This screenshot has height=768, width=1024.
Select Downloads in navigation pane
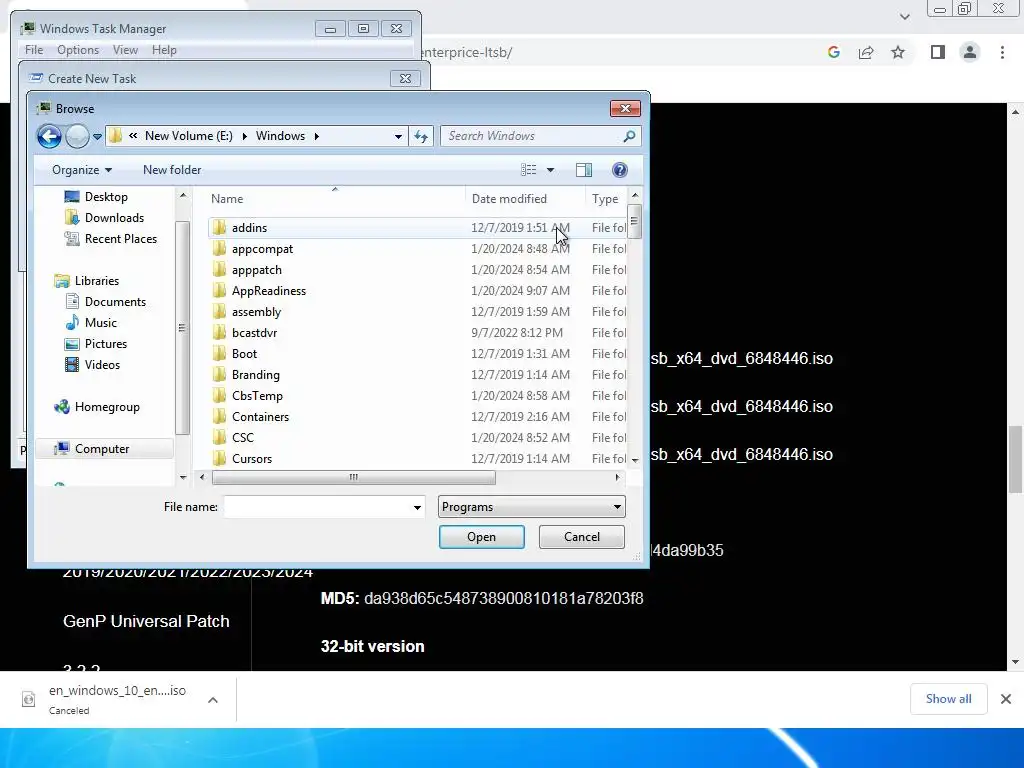(104, 217)
